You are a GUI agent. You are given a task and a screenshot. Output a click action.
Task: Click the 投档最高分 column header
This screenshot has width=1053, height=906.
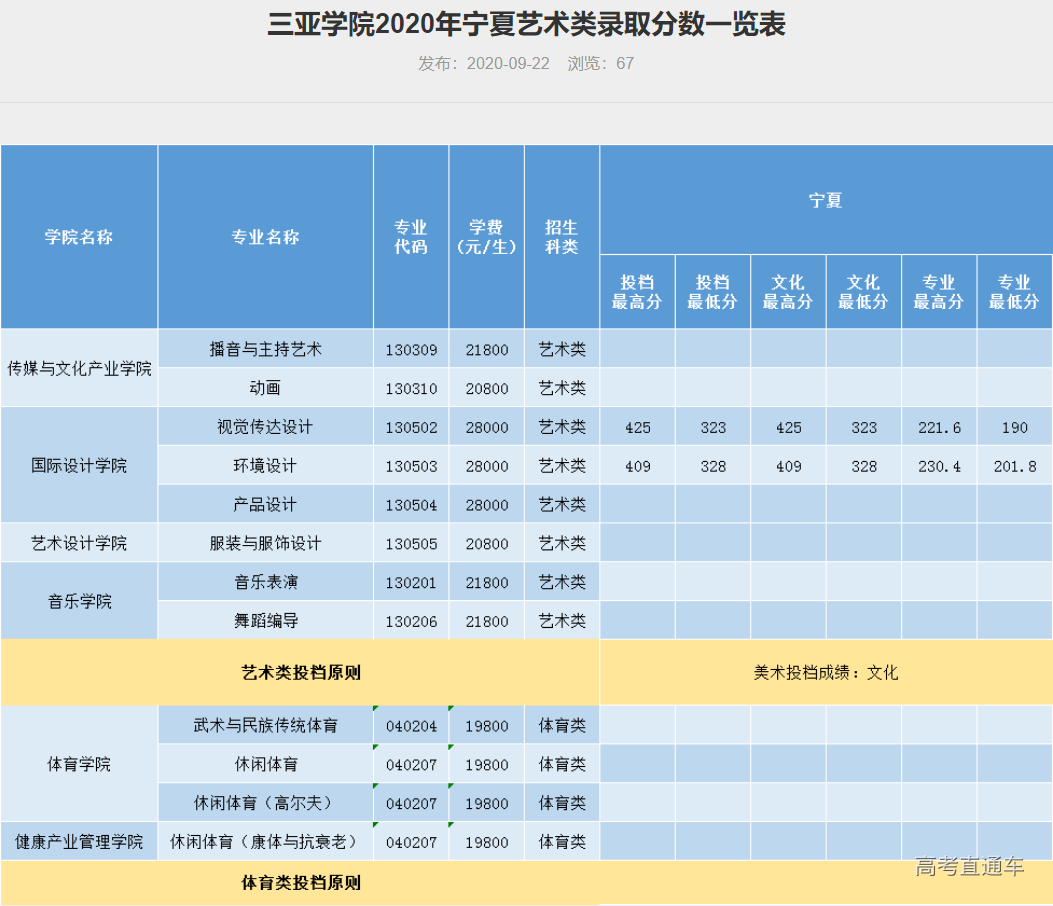pos(638,291)
